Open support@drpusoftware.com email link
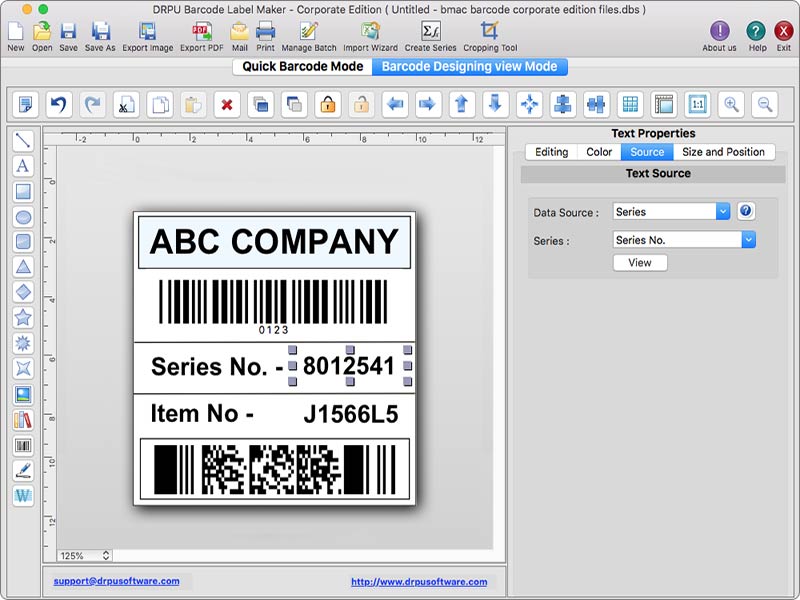Viewport: 800px width, 600px height. [x=116, y=581]
